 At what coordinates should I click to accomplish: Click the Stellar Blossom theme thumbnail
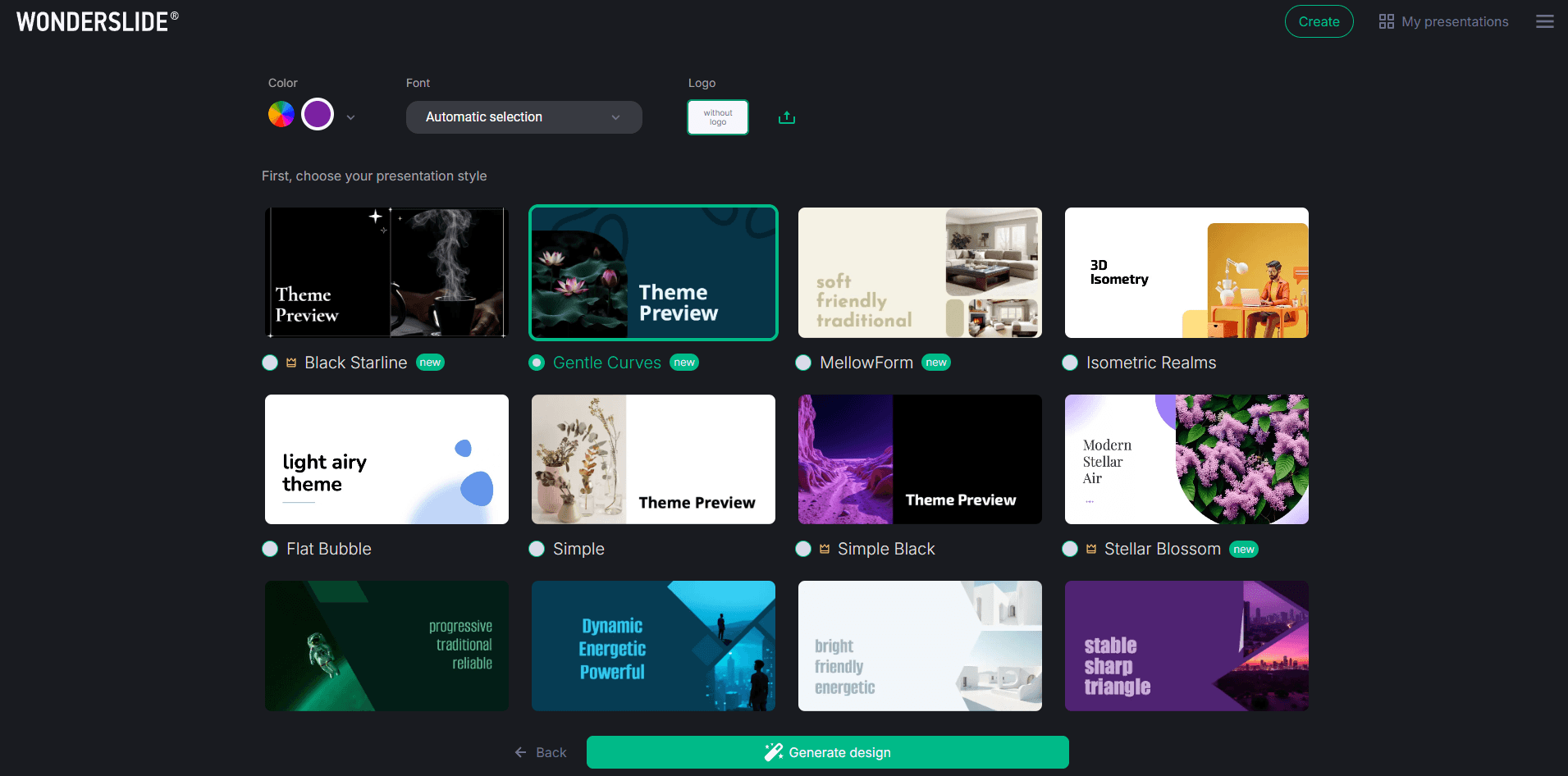click(1186, 459)
